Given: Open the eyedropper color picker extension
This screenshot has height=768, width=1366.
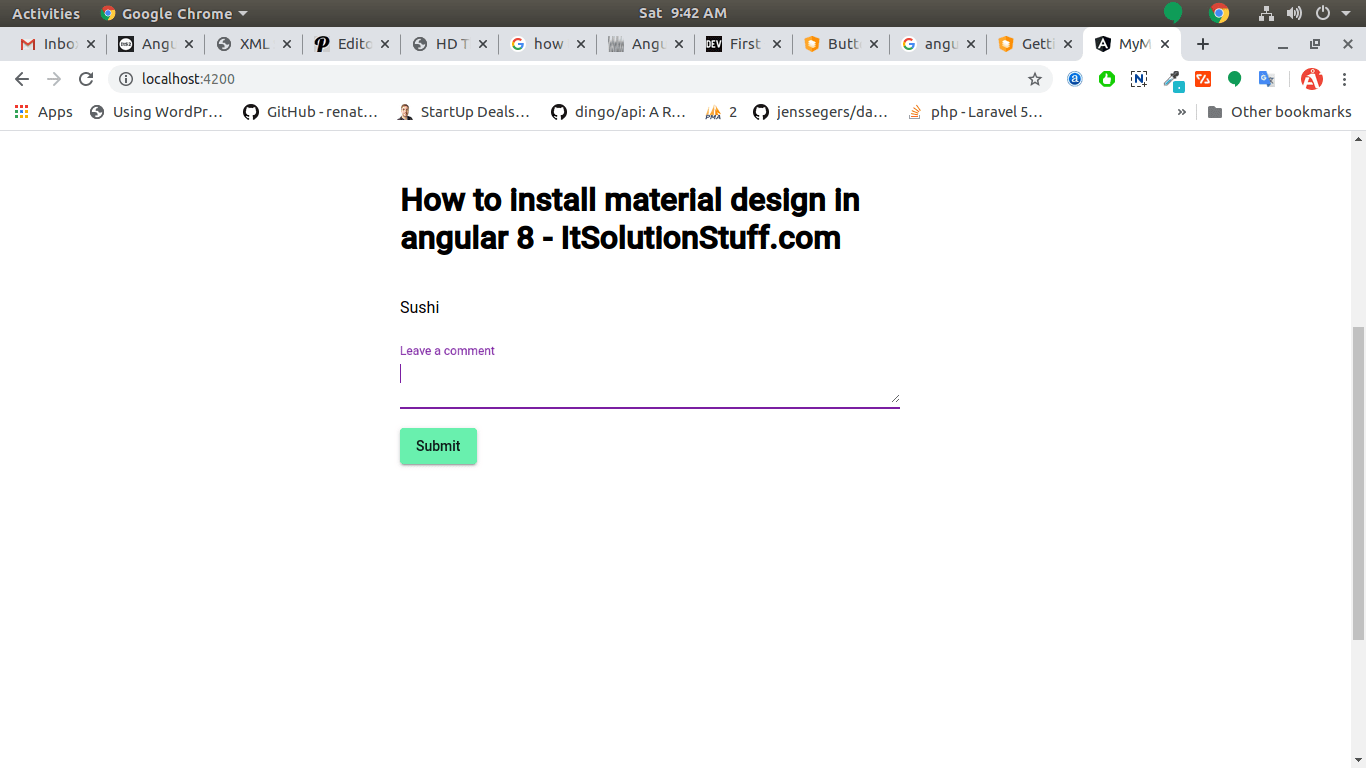Looking at the screenshot, I should pyautogui.click(x=1172, y=79).
